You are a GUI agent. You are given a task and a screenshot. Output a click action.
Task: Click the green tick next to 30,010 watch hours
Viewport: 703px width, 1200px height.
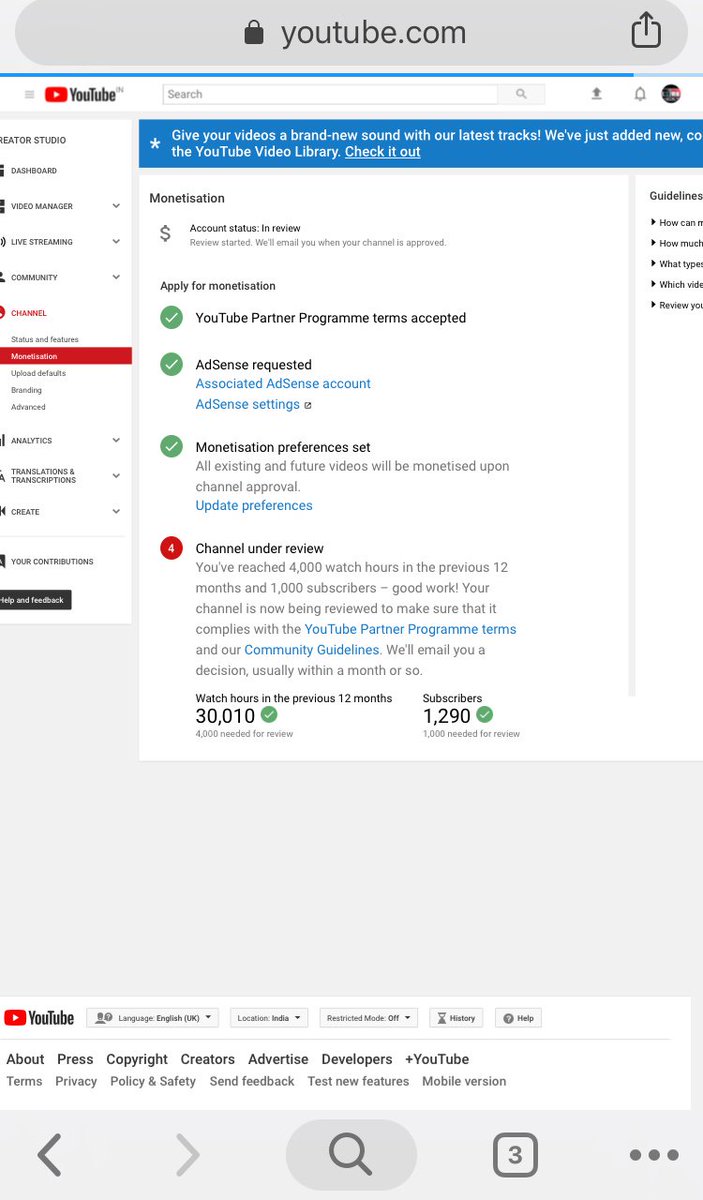(x=269, y=715)
